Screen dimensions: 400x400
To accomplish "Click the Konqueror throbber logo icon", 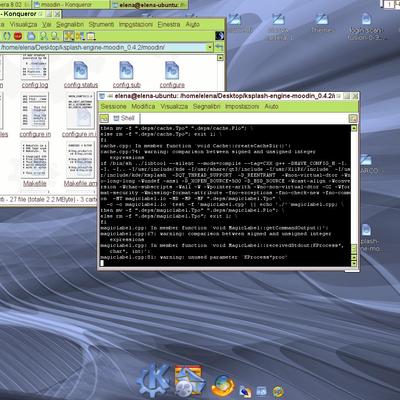I will tap(219, 36).
